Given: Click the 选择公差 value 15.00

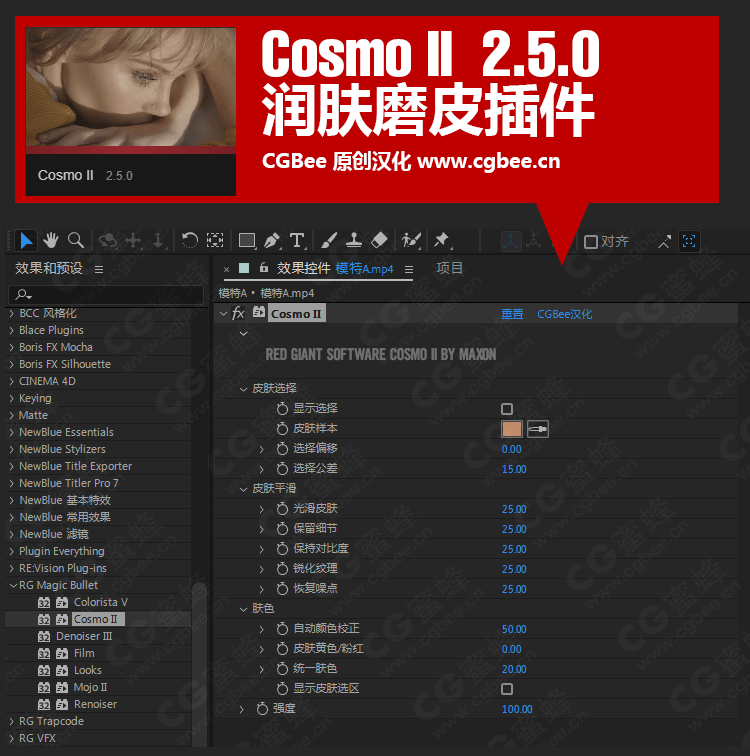Looking at the screenshot, I should [x=514, y=469].
